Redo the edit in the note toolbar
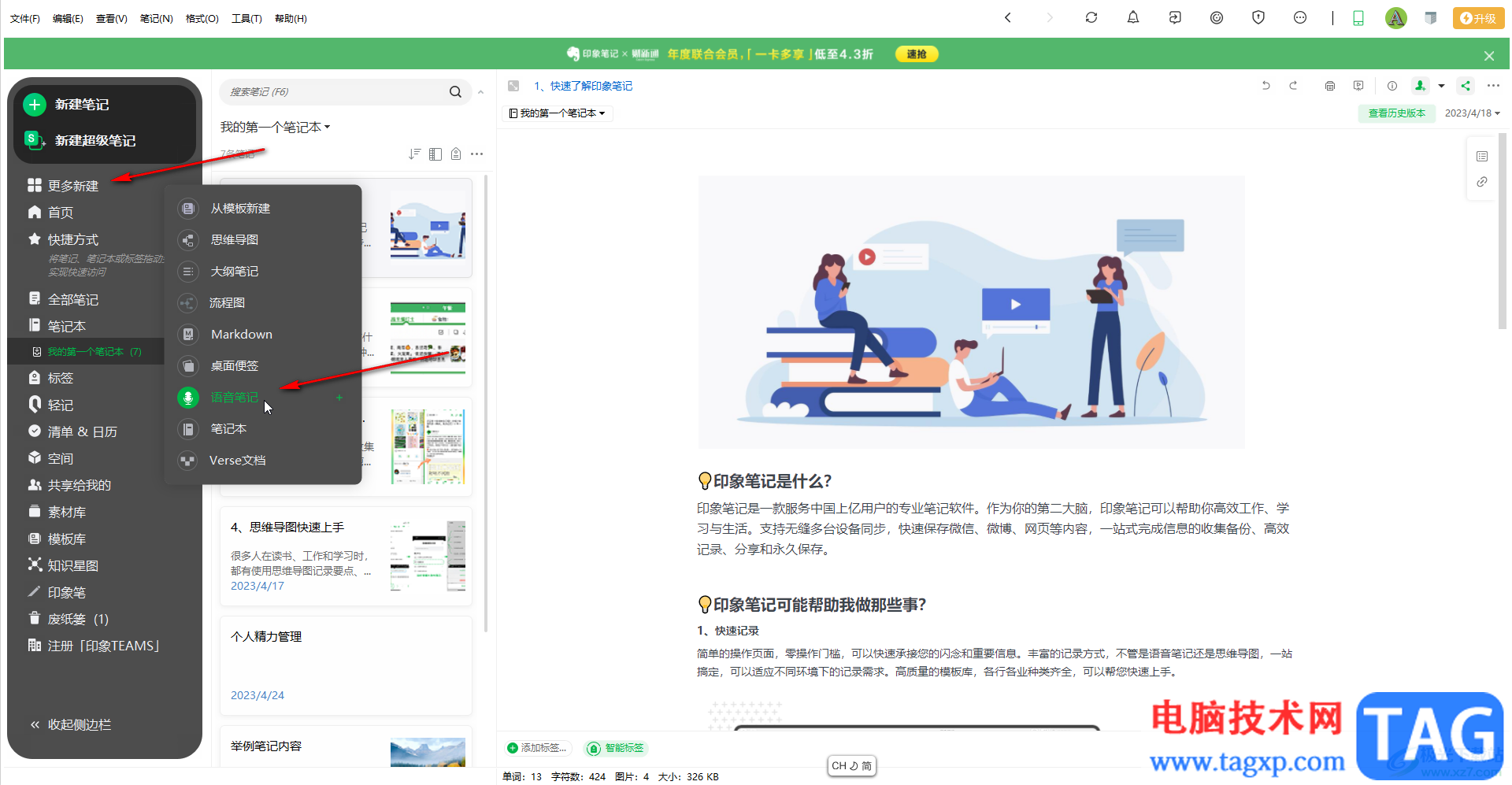The height and width of the screenshot is (785, 1512). coord(1293,86)
